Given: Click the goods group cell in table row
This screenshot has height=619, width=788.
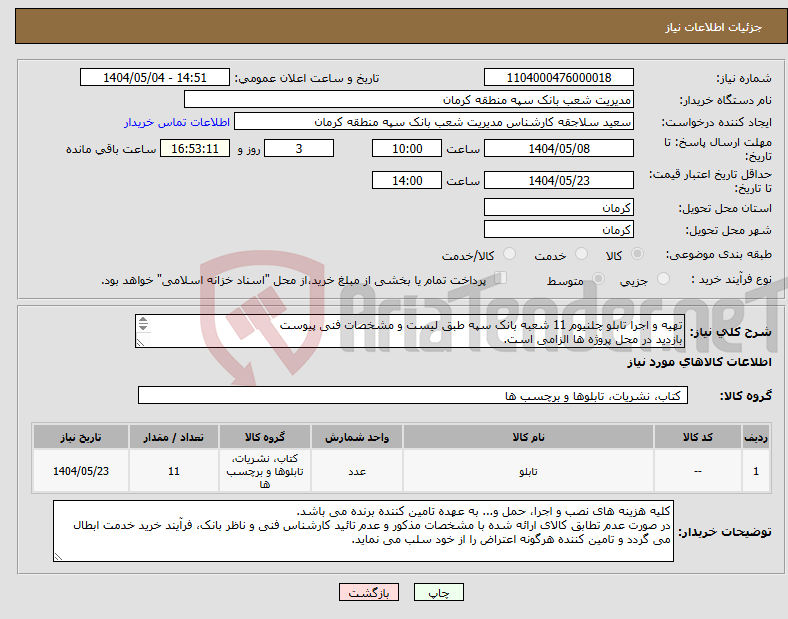Looking at the screenshot, I should [x=265, y=471].
